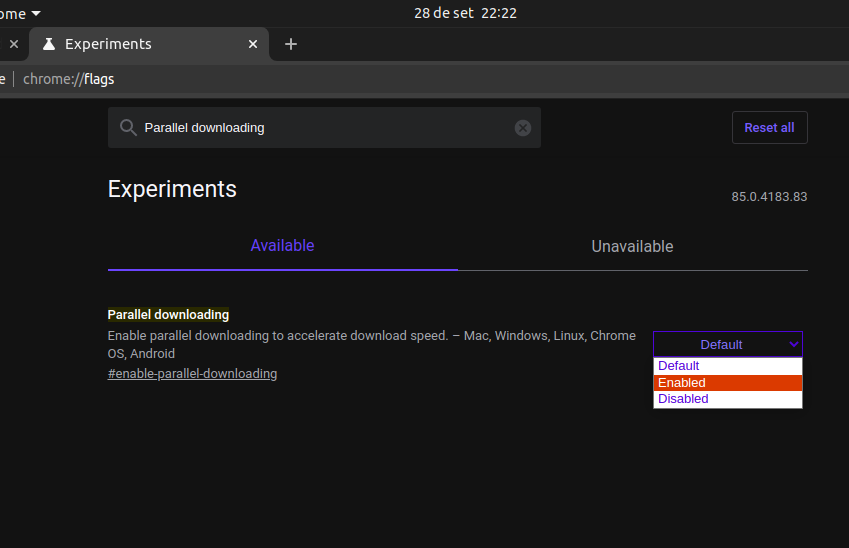
Task: Click the Parallel downloading flag title
Action: tap(168, 315)
